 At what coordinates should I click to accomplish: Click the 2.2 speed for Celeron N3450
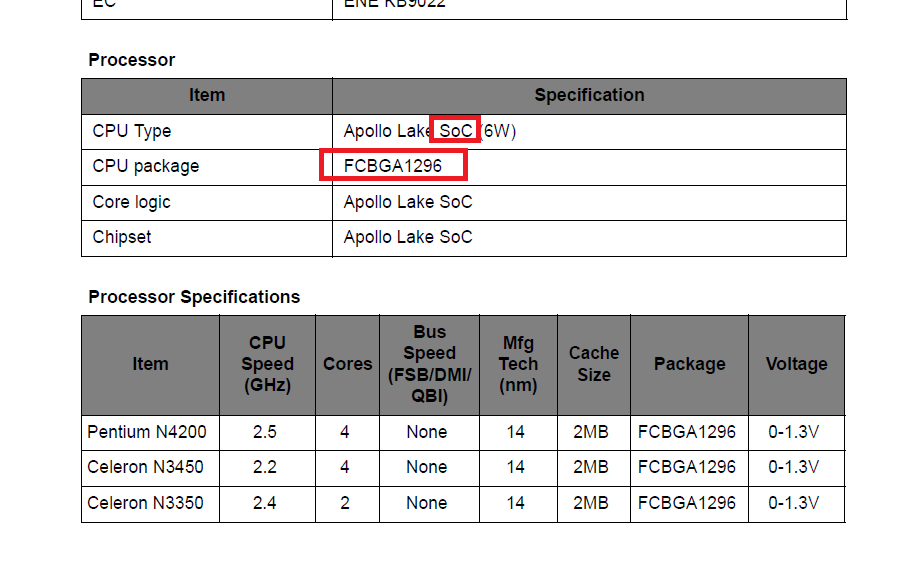pos(264,467)
